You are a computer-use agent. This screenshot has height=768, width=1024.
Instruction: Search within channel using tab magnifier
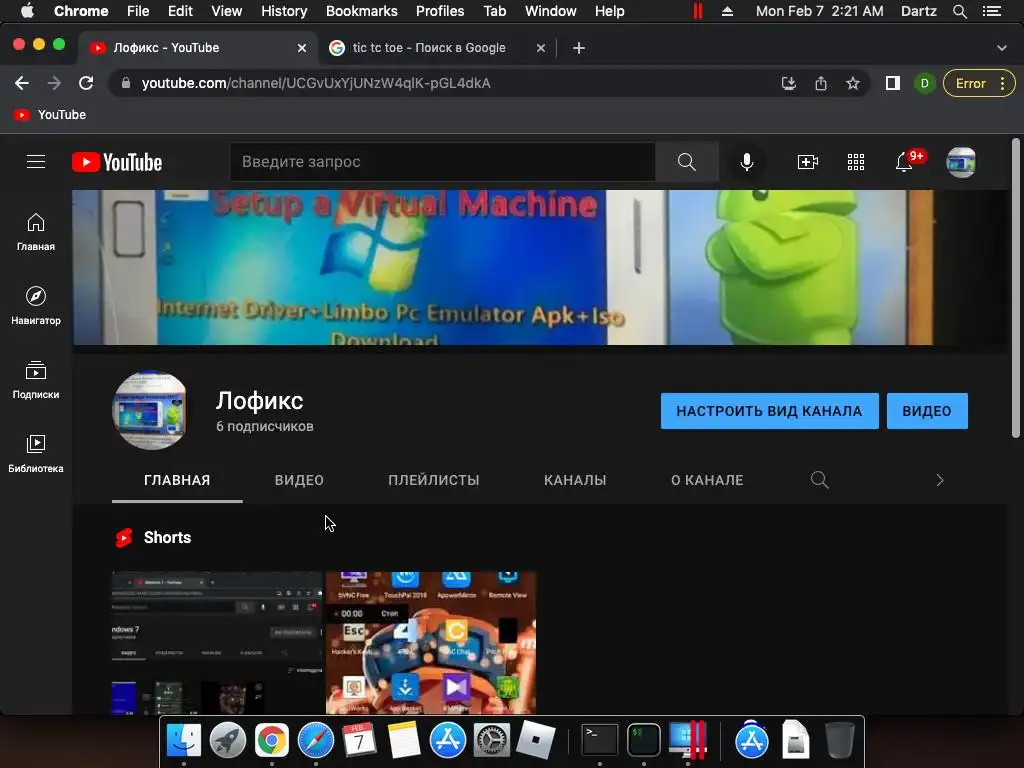pyautogui.click(x=820, y=480)
